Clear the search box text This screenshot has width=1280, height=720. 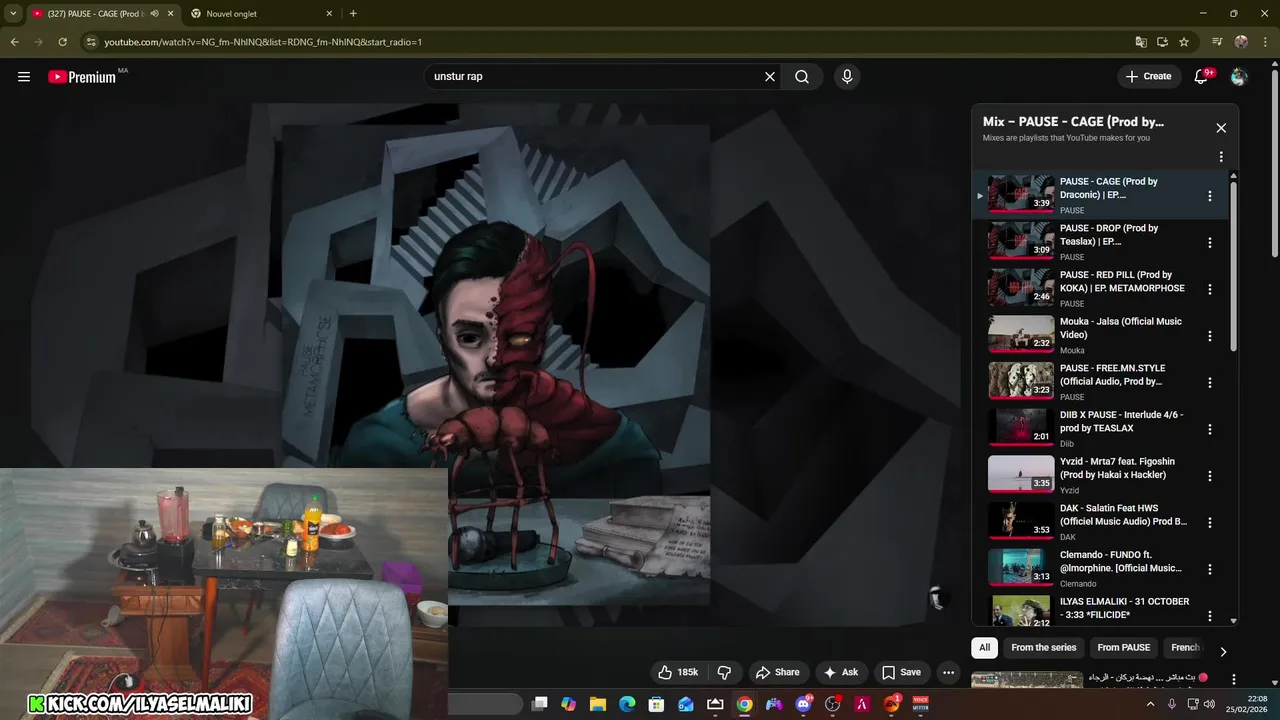pyautogui.click(x=770, y=77)
